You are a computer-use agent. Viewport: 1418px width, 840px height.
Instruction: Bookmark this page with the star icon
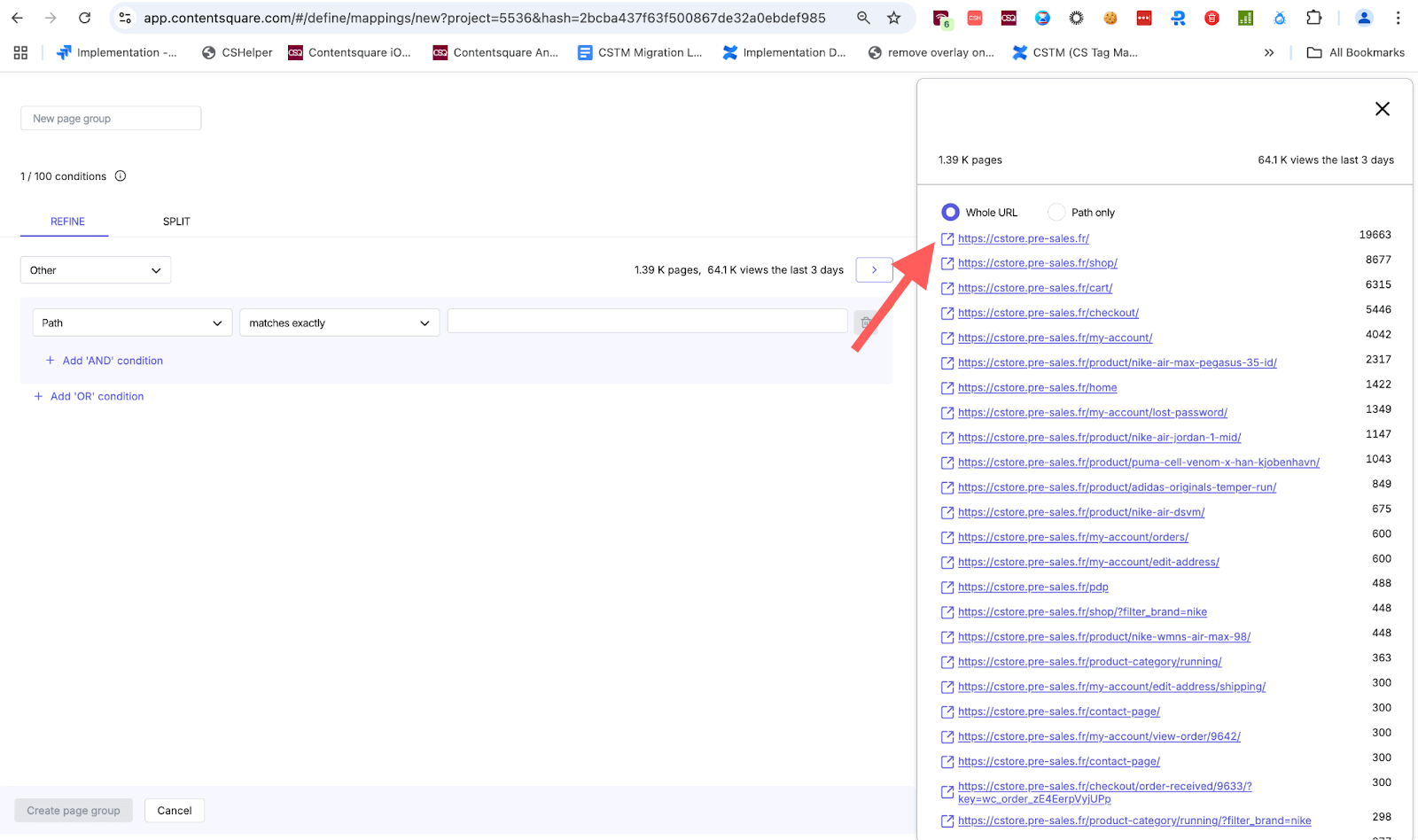[x=894, y=17]
